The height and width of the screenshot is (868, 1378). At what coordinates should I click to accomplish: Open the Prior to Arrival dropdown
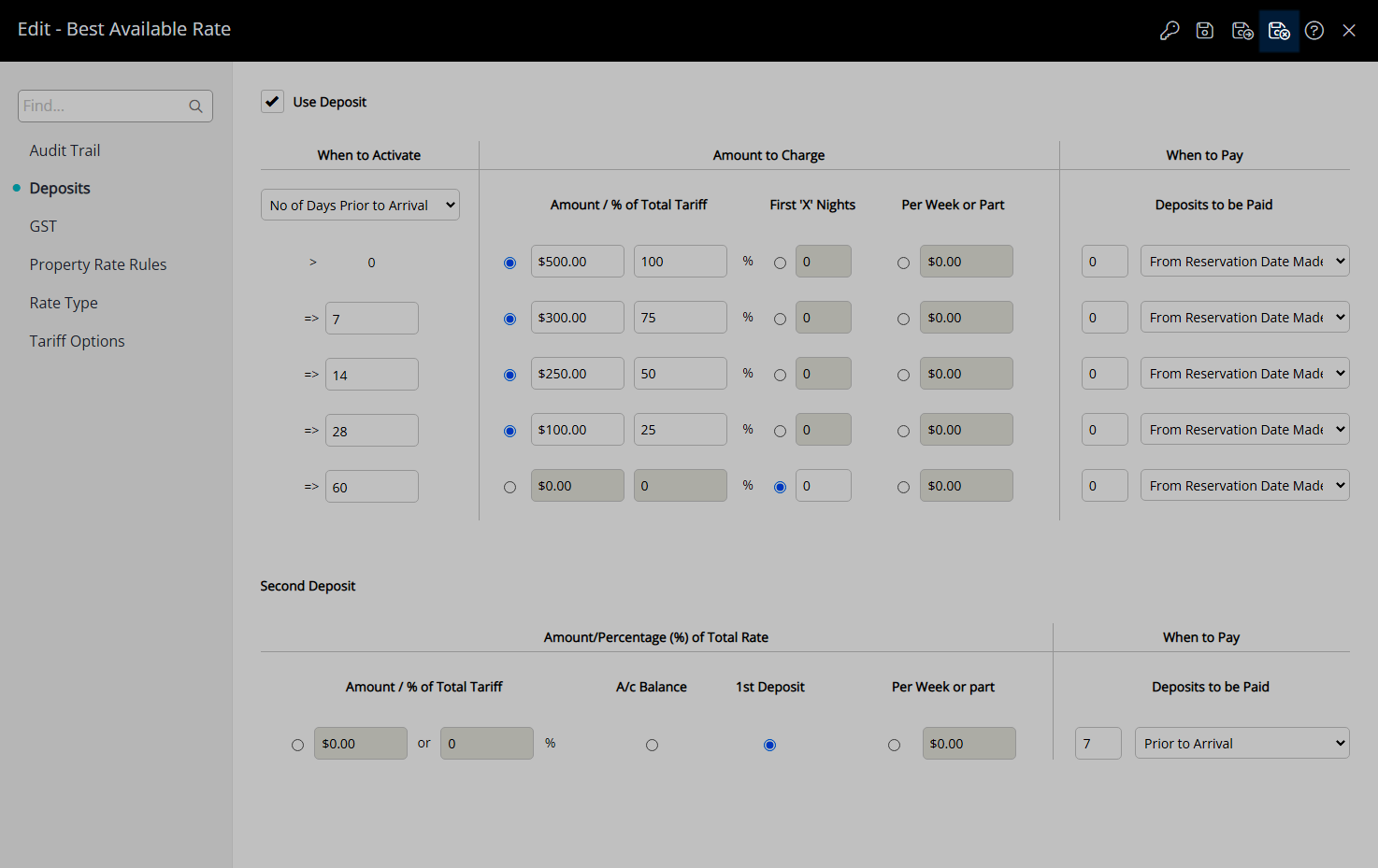point(1242,743)
